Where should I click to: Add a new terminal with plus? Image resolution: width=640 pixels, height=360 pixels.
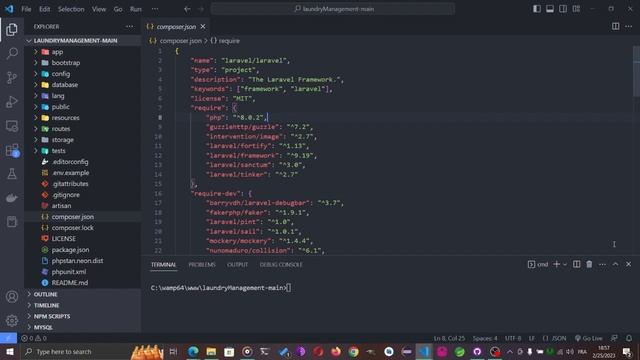coord(556,264)
